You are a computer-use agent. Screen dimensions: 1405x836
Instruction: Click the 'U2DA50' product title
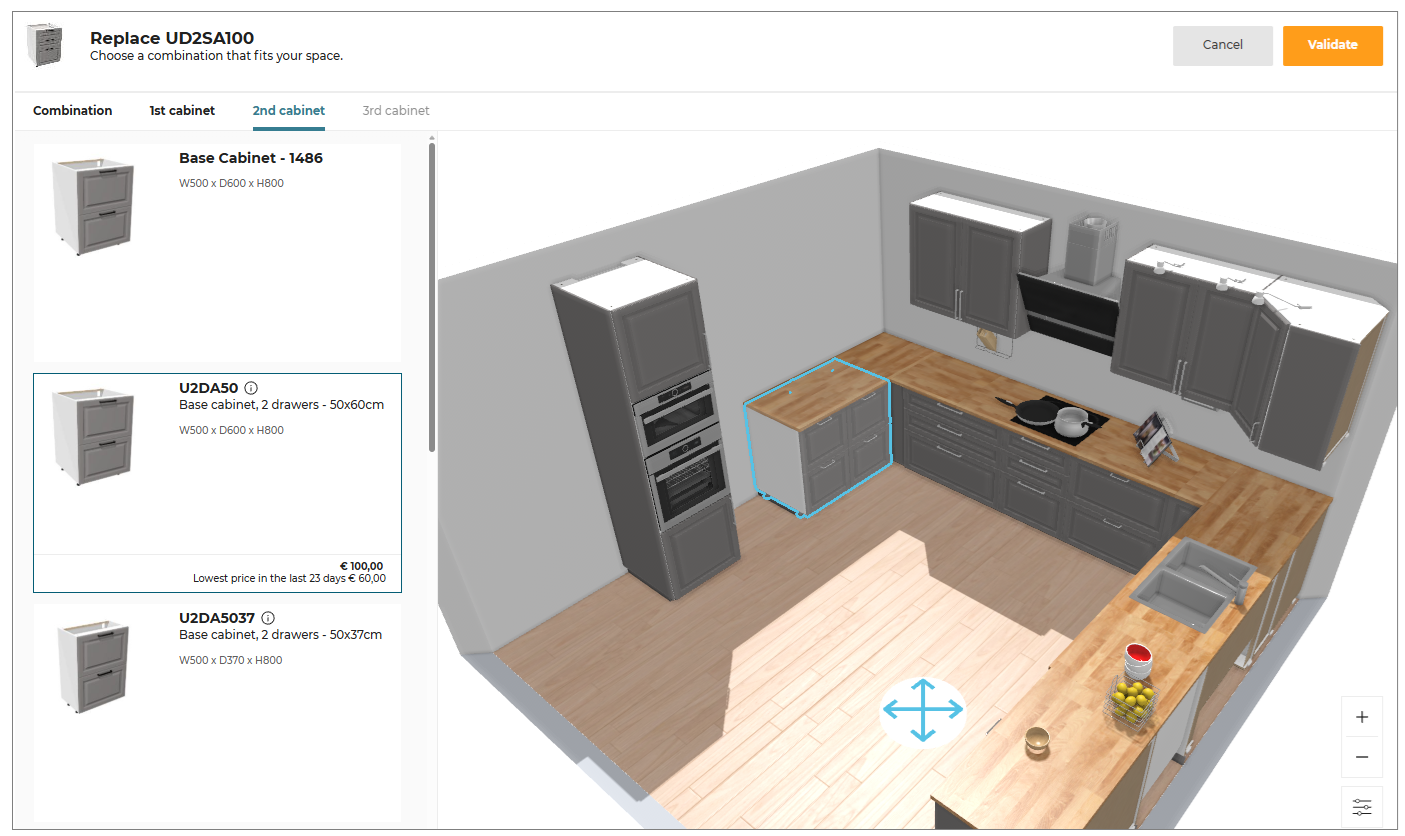click(209, 388)
